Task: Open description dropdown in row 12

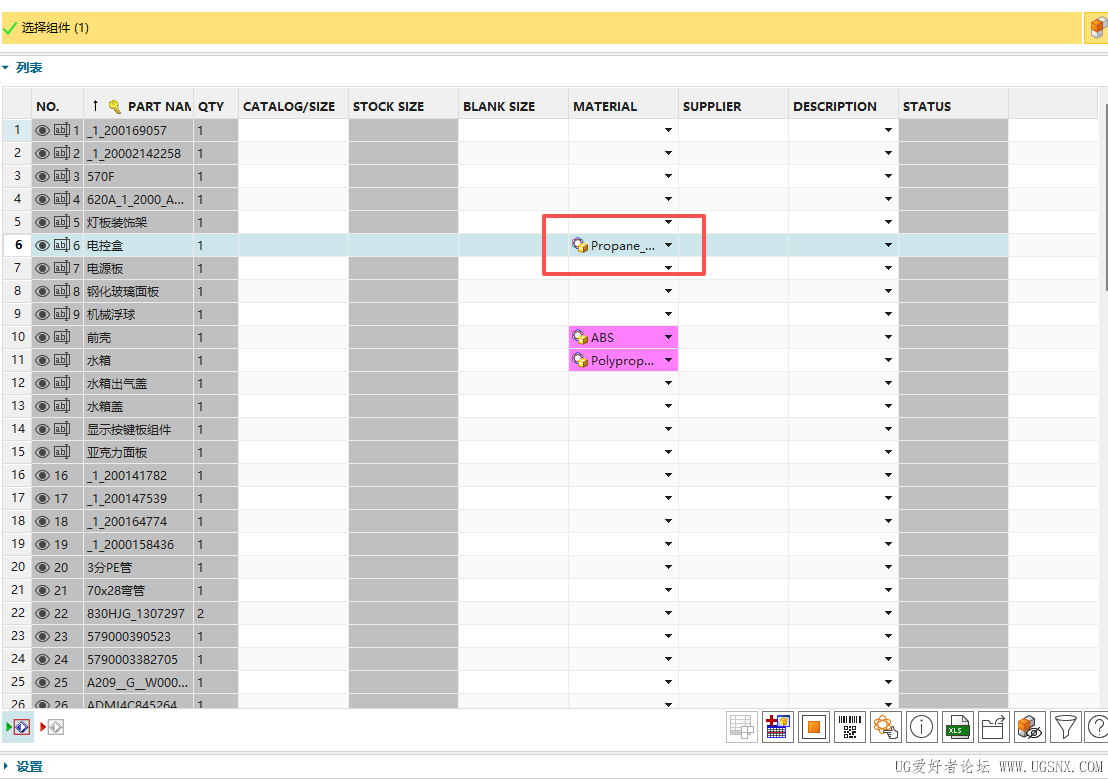Action: point(888,383)
